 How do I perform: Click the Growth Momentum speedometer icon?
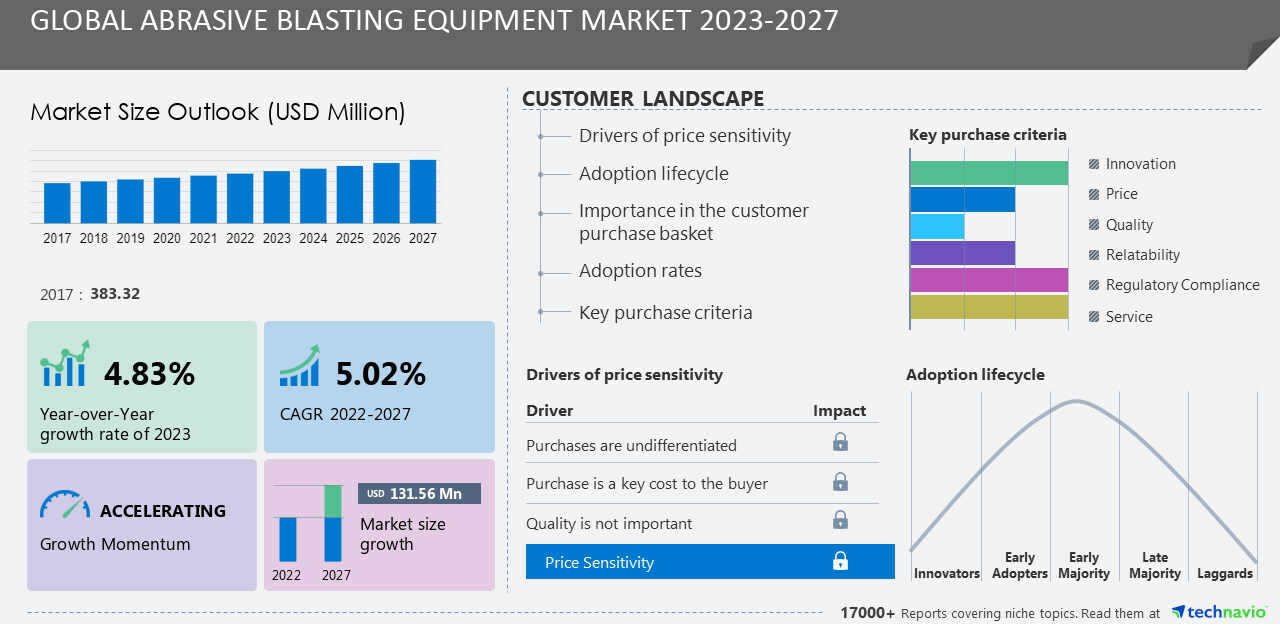65,504
